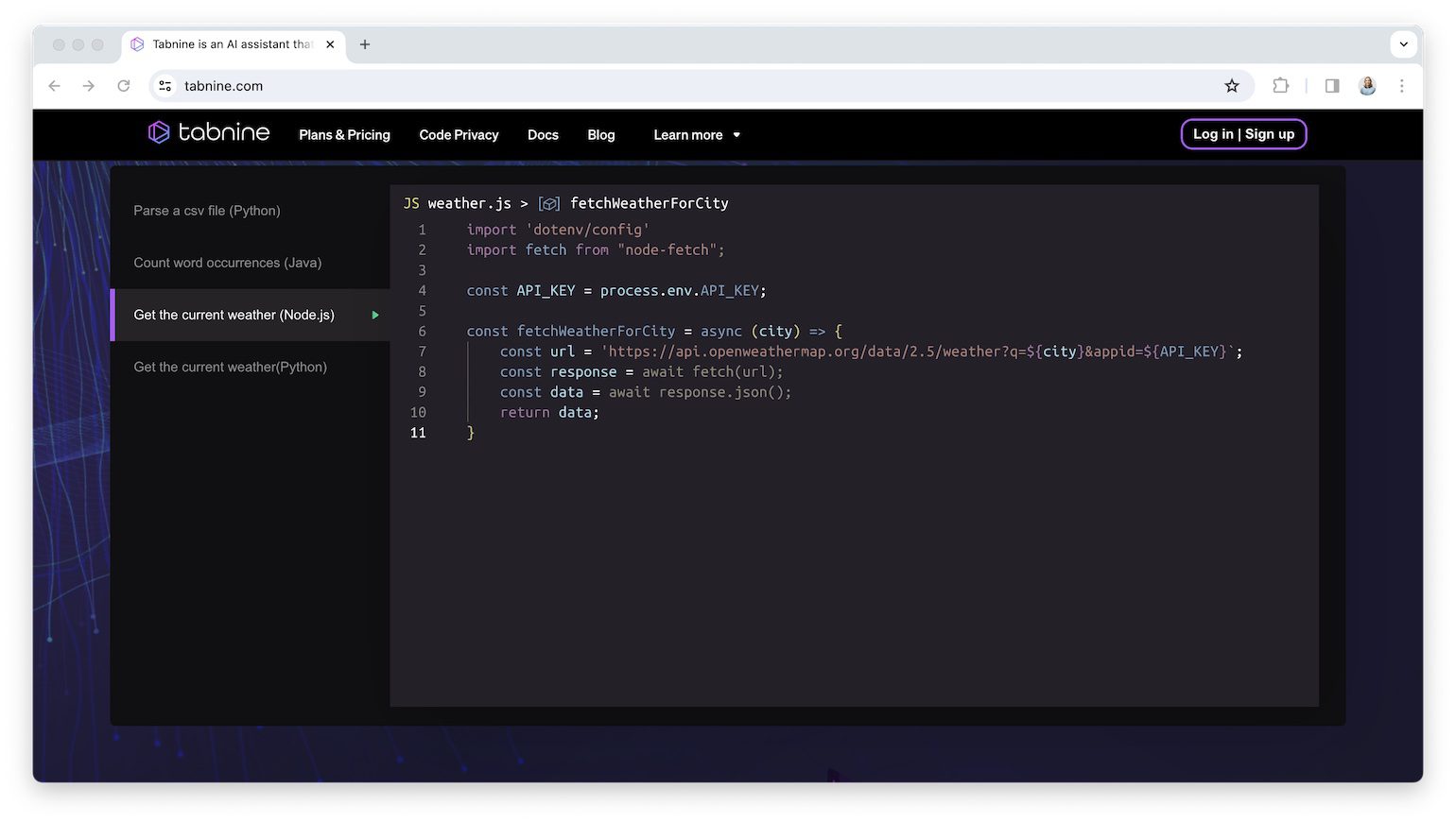Click the Log in | Sign up button
The width and height of the screenshot is (1456, 823).
(1243, 134)
